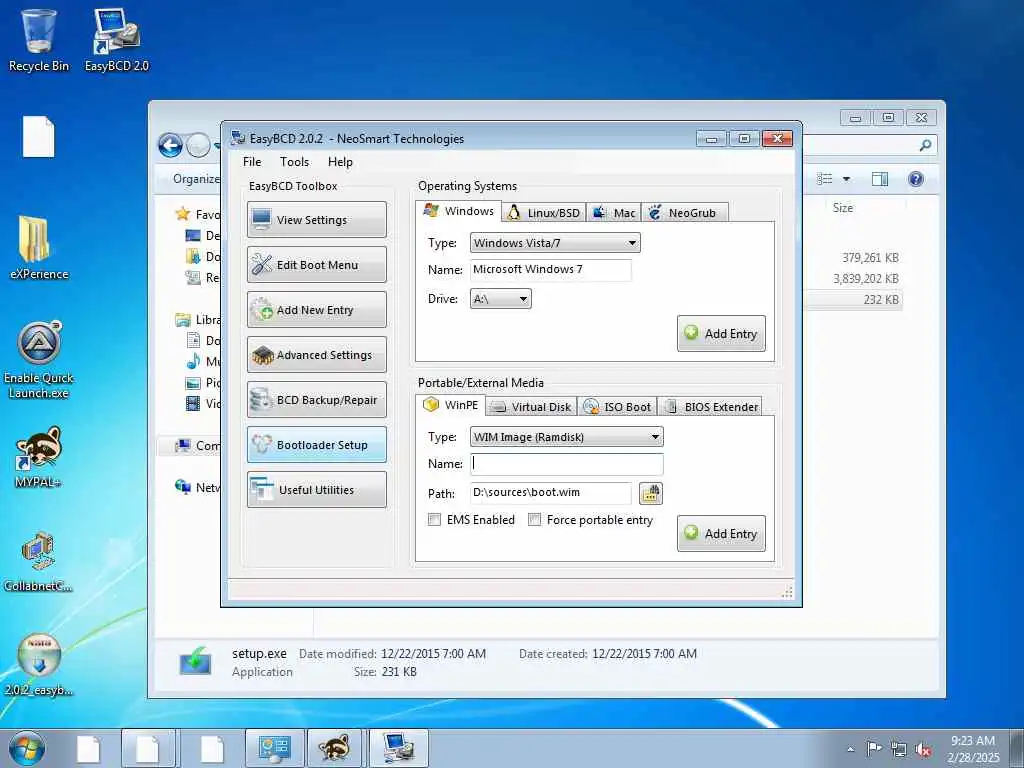Open the Recycle Bin desktop icon
Screen dimensions: 1024x768
pyautogui.click(x=39, y=39)
